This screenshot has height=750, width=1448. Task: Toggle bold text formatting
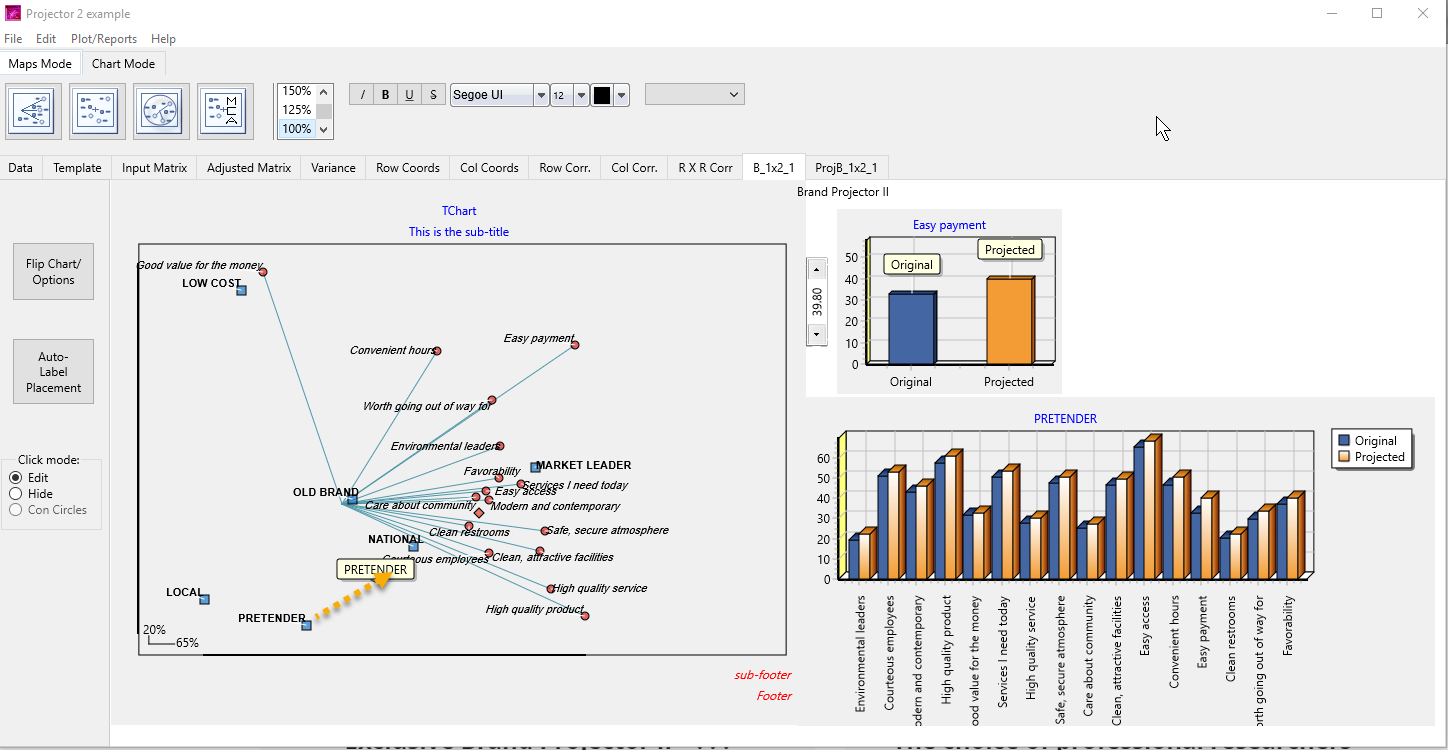386,95
